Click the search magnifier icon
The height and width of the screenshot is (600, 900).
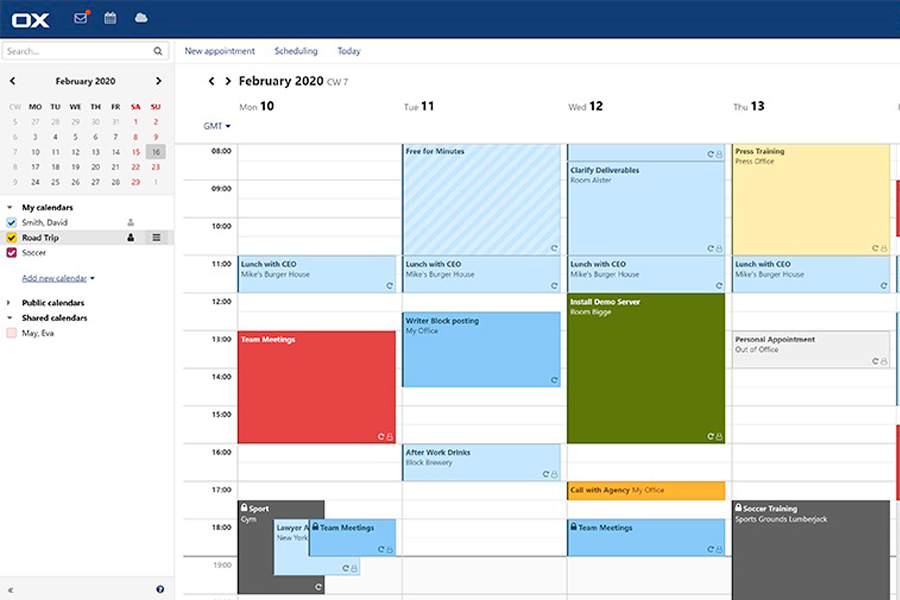click(x=158, y=51)
